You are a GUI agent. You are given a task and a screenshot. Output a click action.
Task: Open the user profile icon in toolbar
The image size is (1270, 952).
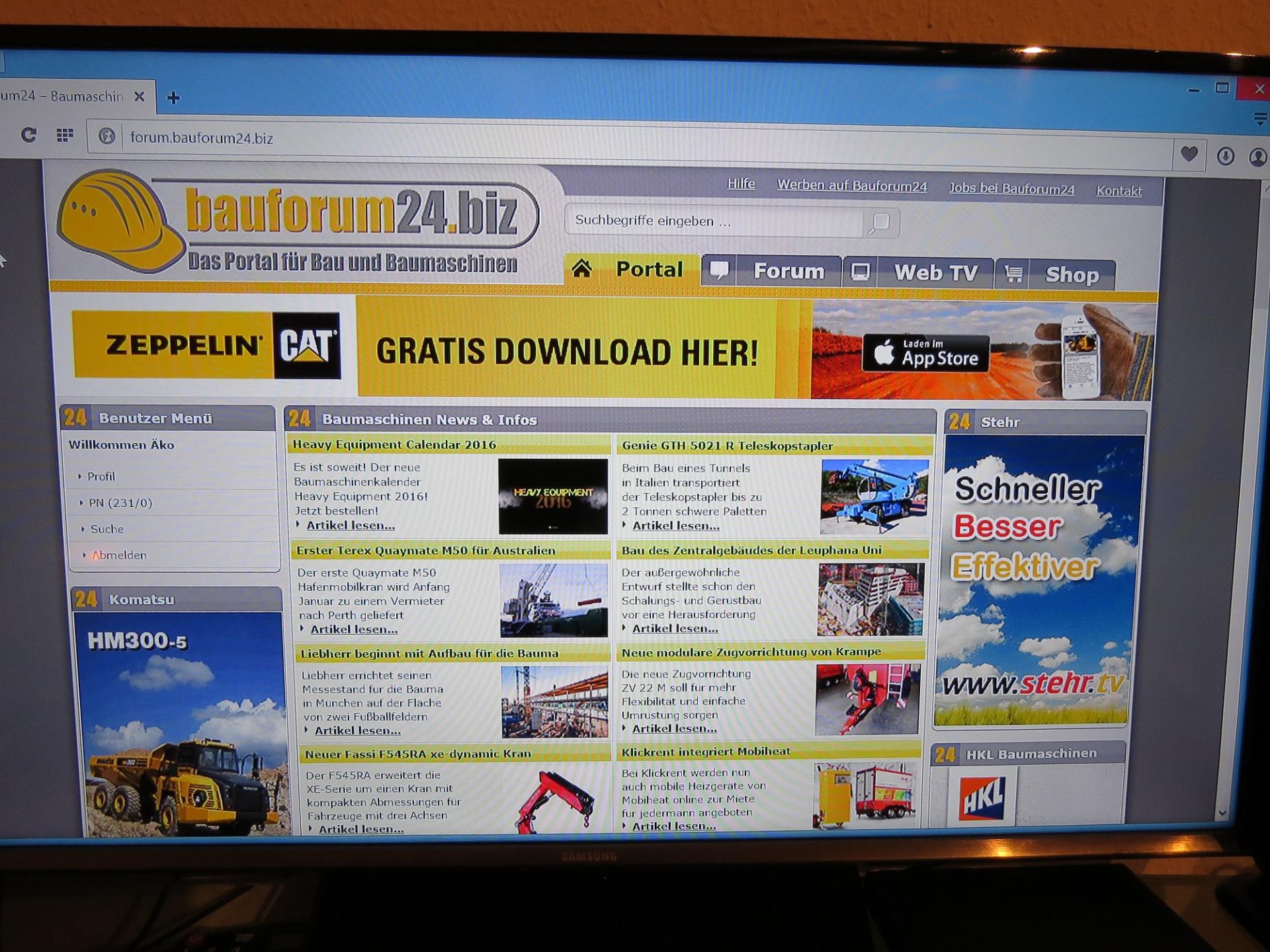pos(1258,157)
